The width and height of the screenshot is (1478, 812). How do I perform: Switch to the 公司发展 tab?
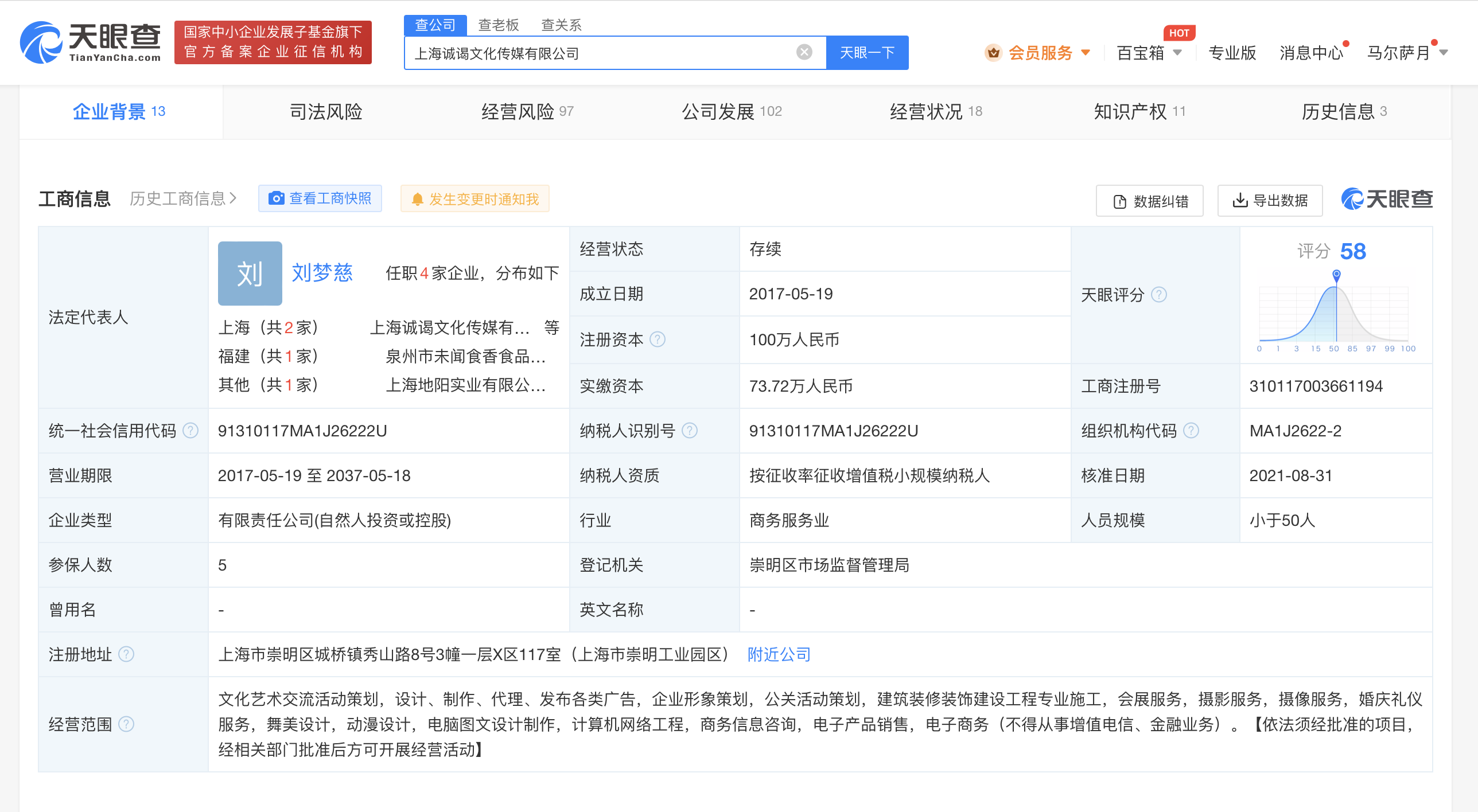[x=732, y=112]
